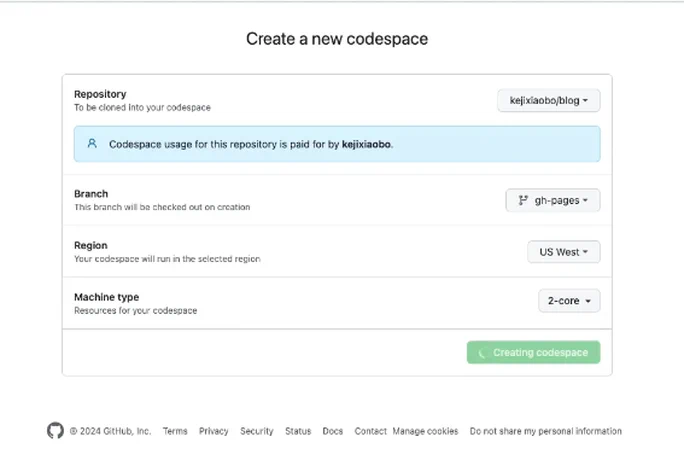This screenshot has width=684, height=460.
Task: Click the © 2024 GitHub, Inc. text
Action: (x=110, y=432)
